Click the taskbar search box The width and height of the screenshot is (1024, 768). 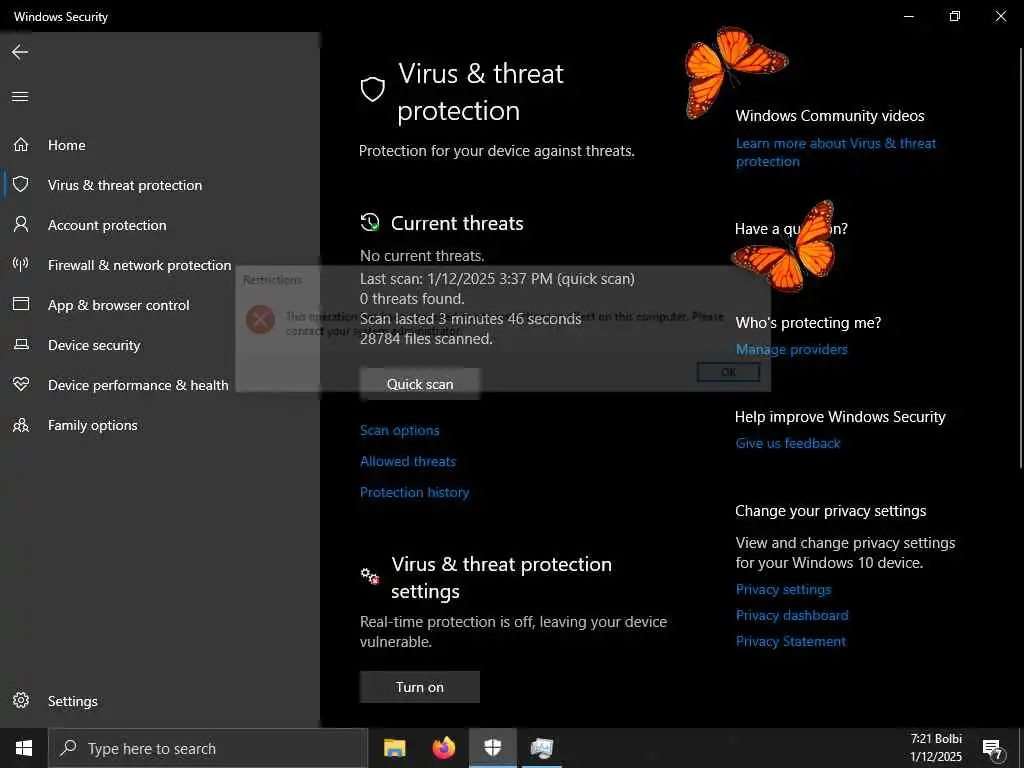pyautogui.click(x=208, y=748)
